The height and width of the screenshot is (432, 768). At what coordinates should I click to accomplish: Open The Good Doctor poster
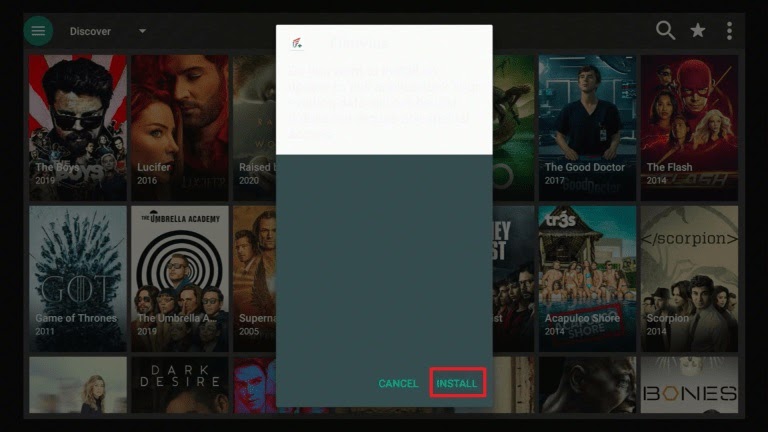[x=587, y=127]
